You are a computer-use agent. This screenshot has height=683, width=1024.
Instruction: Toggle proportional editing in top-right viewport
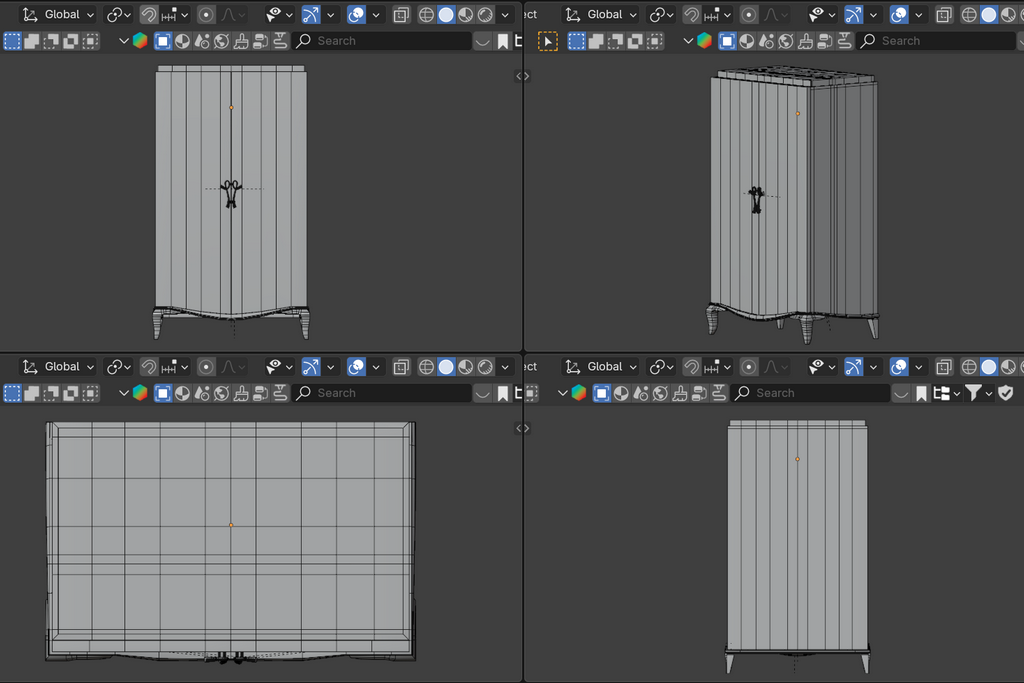pos(748,15)
